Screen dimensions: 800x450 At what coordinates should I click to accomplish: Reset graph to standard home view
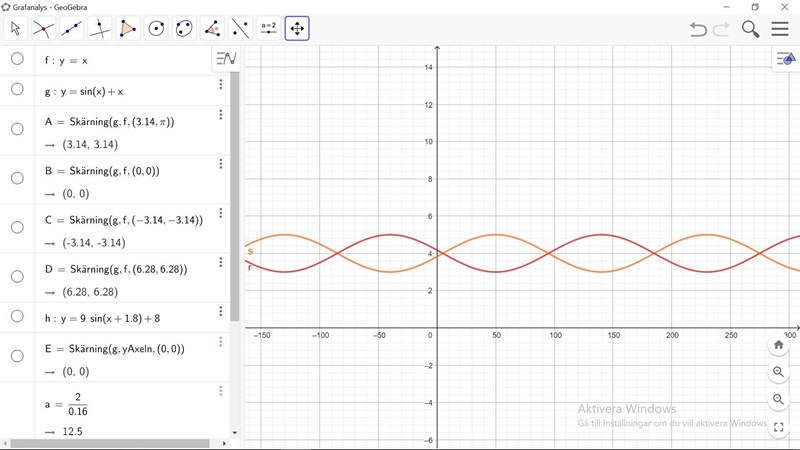click(x=779, y=345)
